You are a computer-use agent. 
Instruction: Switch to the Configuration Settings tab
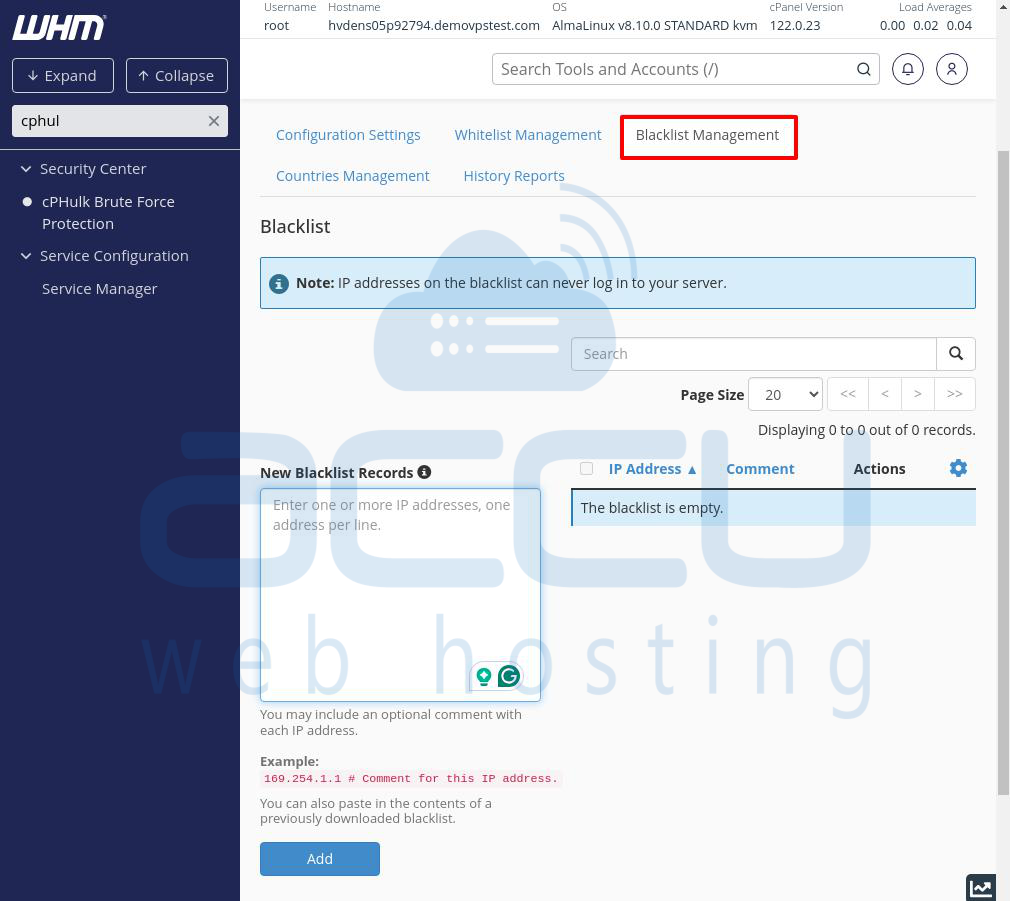[348, 135]
